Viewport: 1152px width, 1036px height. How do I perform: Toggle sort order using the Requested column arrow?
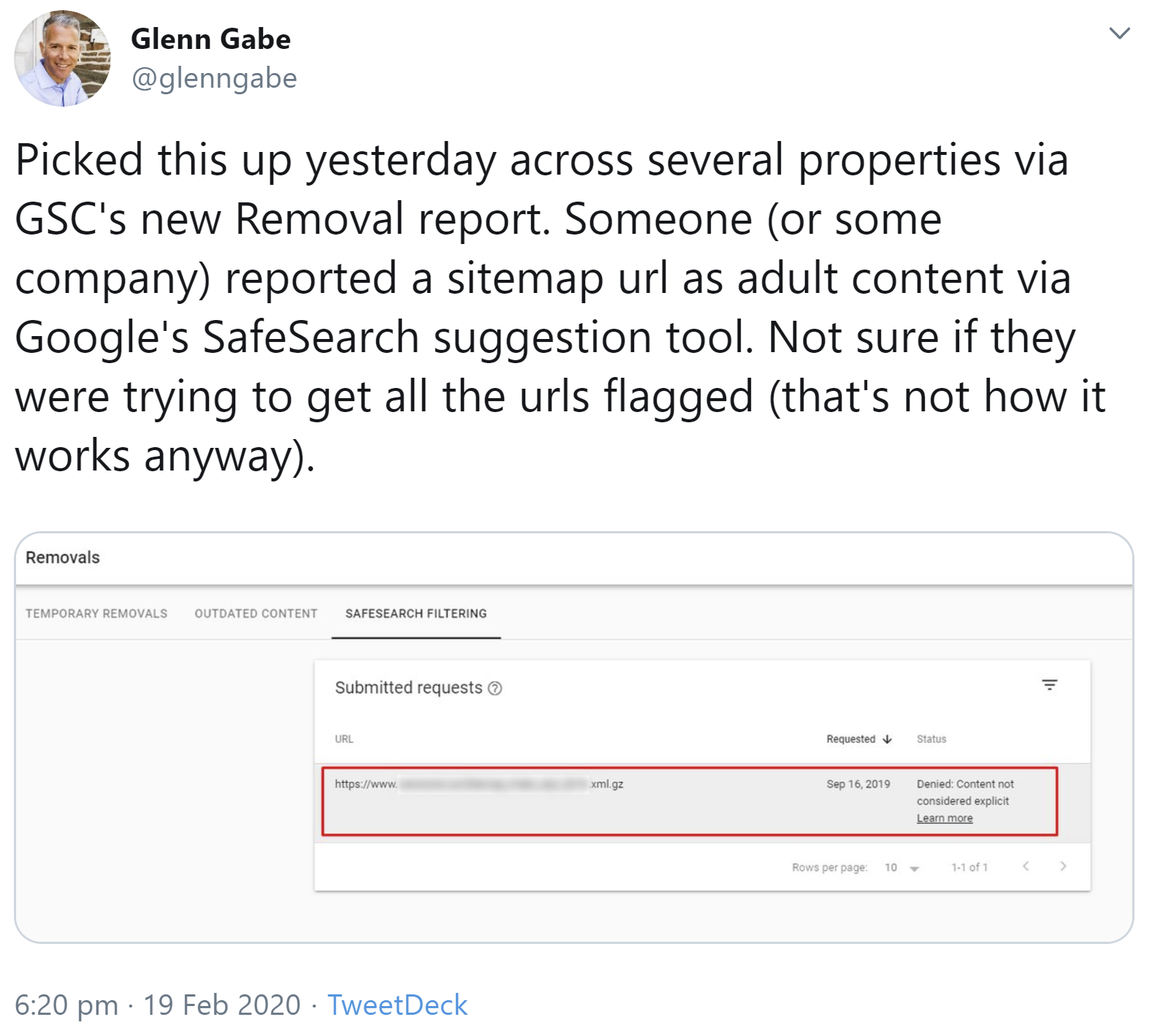point(888,739)
